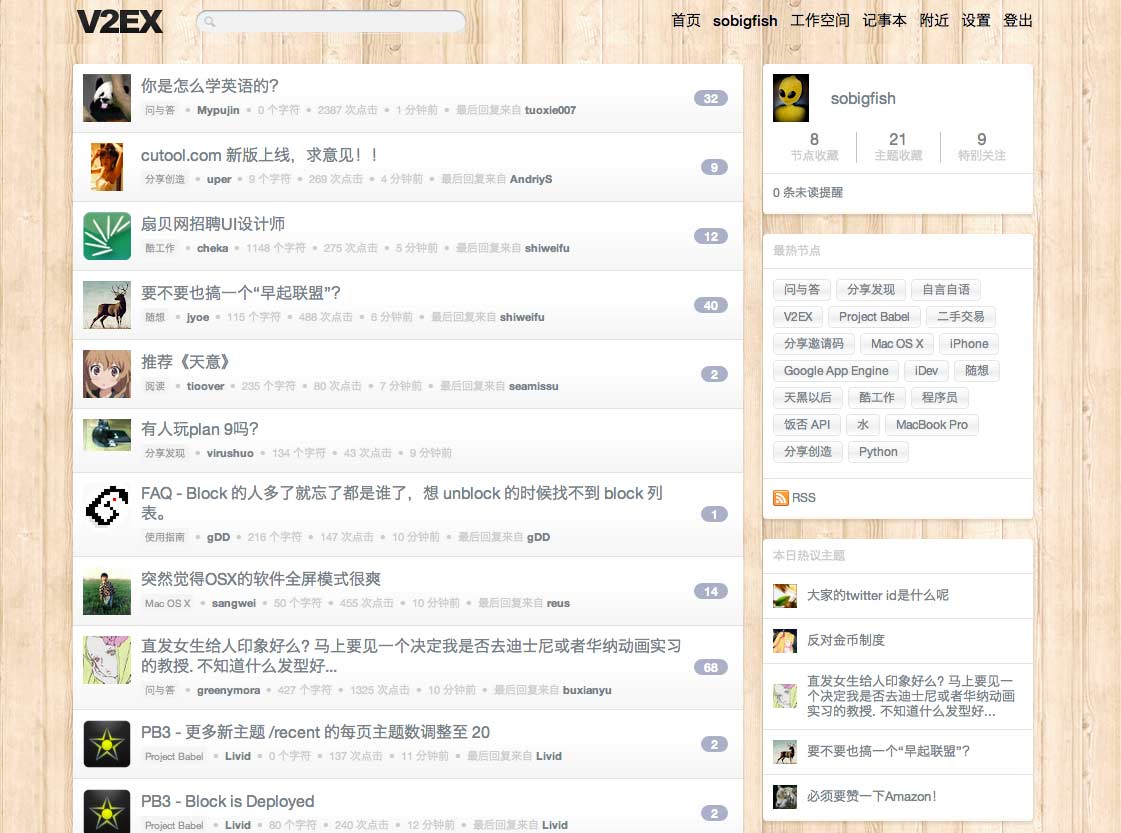The width and height of the screenshot is (1121, 833).
Task: Open topic 你是怎么学英语的?
Action: [209, 86]
